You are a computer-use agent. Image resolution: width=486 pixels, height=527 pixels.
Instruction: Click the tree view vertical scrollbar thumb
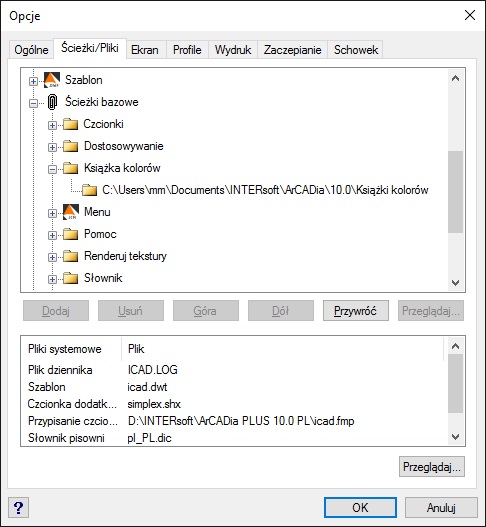(x=455, y=192)
